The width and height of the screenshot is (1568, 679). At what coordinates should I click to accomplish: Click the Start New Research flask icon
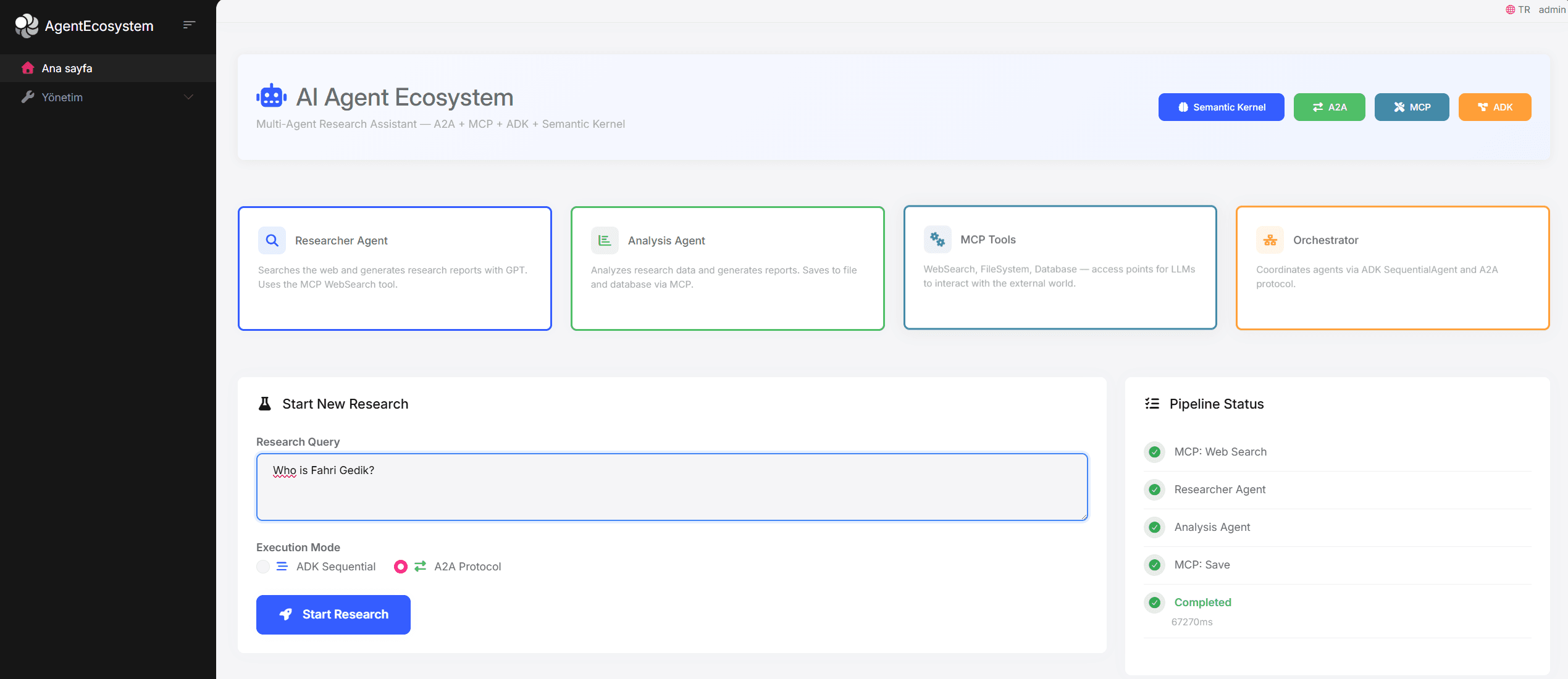[265, 403]
